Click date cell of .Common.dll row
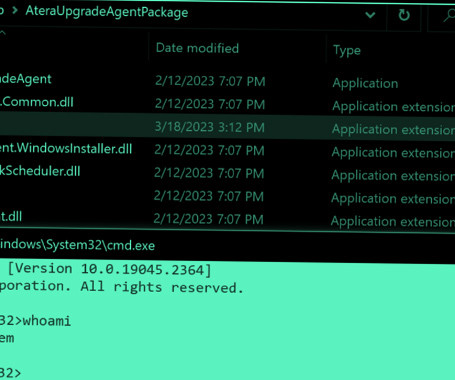This screenshot has width=455, height=380. point(210,104)
